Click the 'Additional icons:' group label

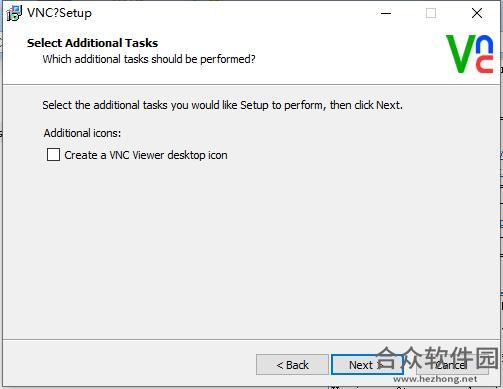coord(82,133)
